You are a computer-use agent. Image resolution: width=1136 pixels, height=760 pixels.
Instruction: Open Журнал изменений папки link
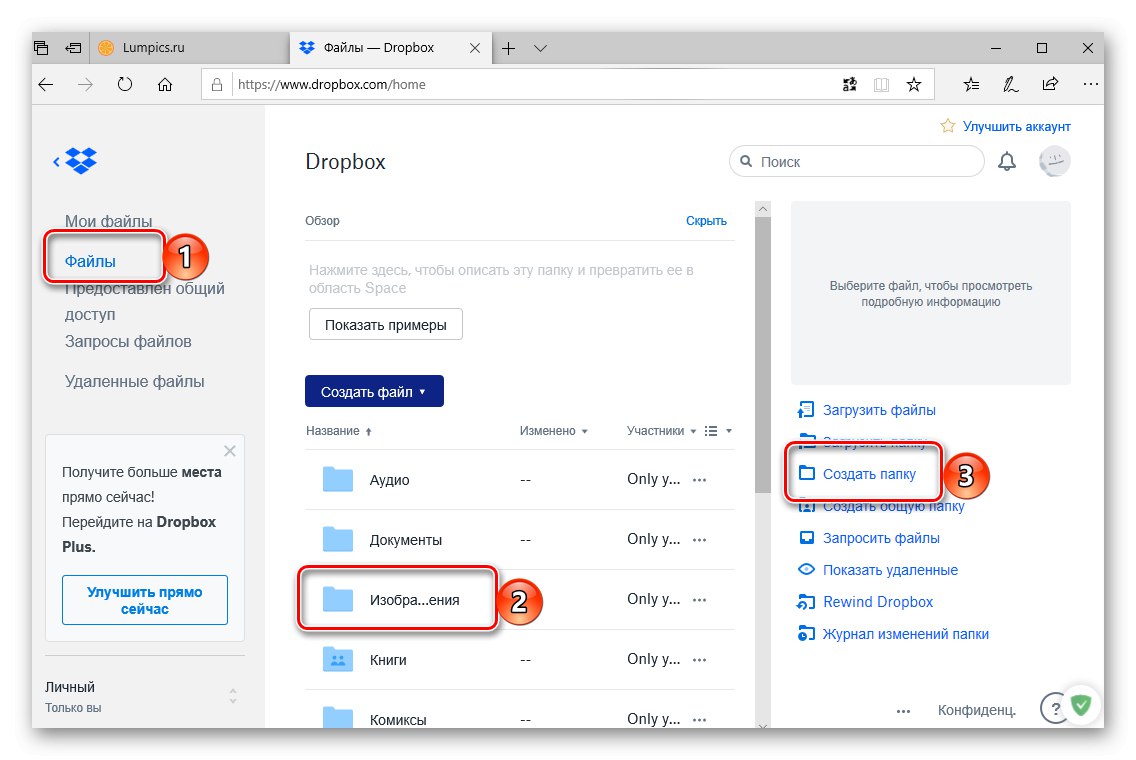[x=906, y=634]
